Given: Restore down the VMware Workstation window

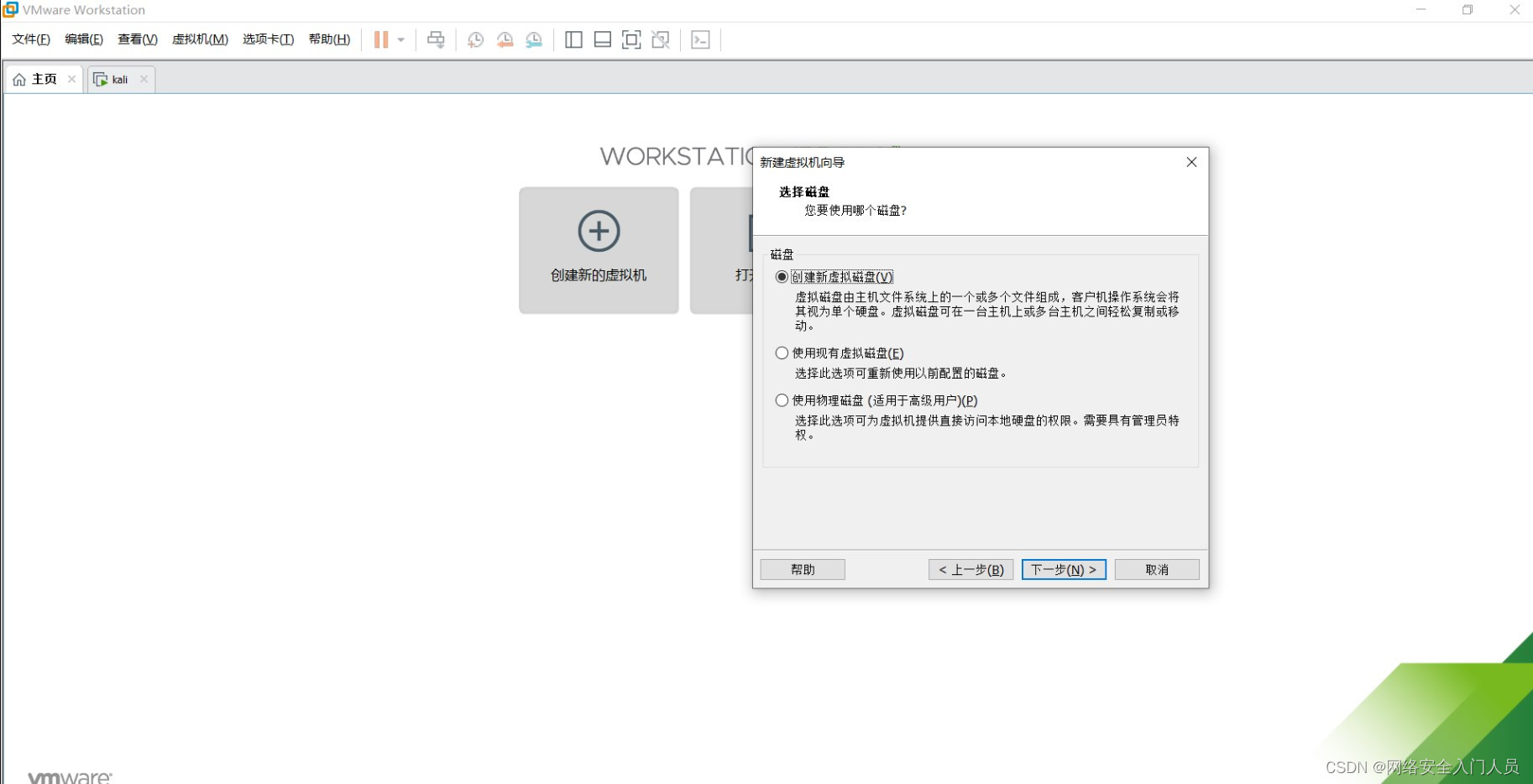Looking at the screenshot, I should [1468, 10].
